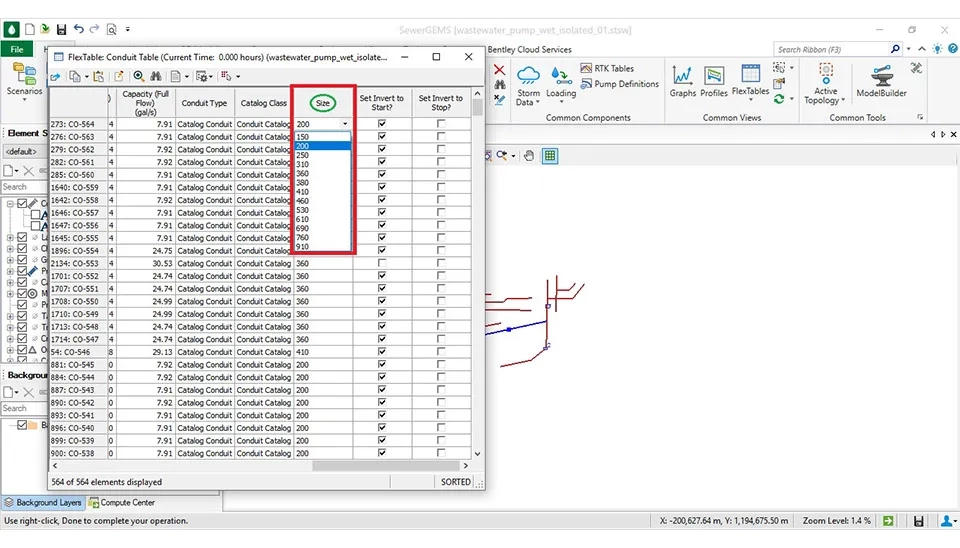Open the File menu tab
The height and width of the screenshot is (548, 960).
pos(17,49)
